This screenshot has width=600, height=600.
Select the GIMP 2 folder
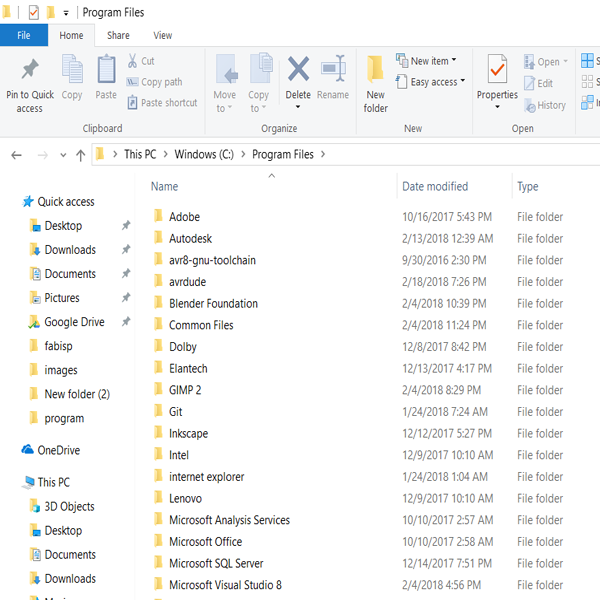[185, 390]
